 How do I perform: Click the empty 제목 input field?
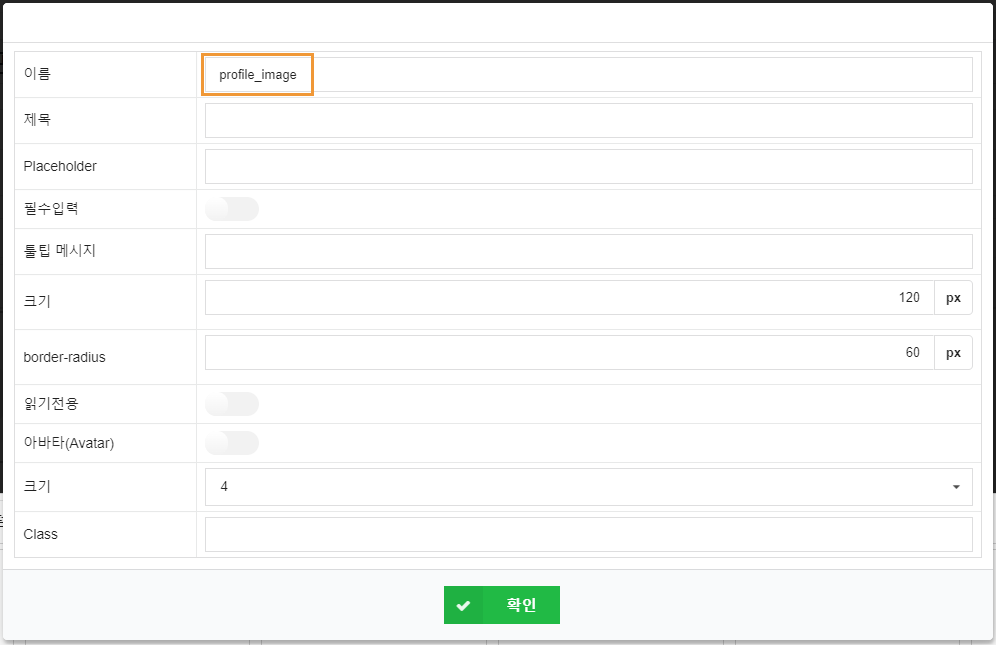(588, 120)
